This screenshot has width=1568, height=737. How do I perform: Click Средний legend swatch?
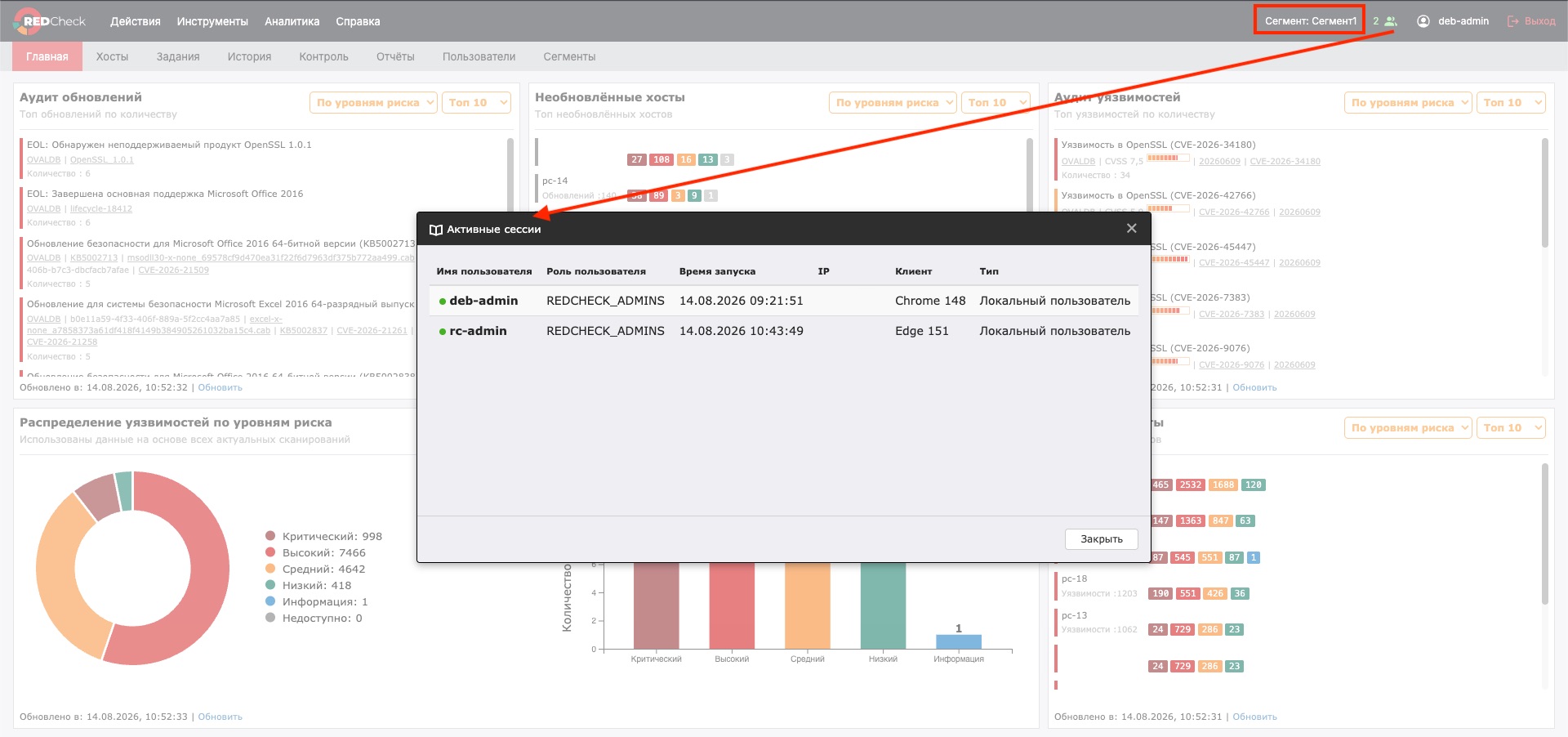tap(270, 569)
